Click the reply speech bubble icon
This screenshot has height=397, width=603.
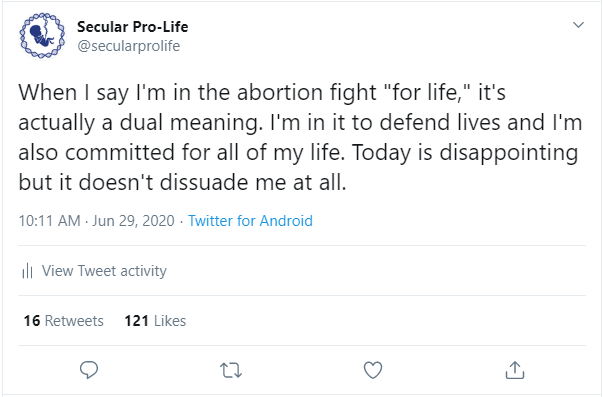pos(89,370)
